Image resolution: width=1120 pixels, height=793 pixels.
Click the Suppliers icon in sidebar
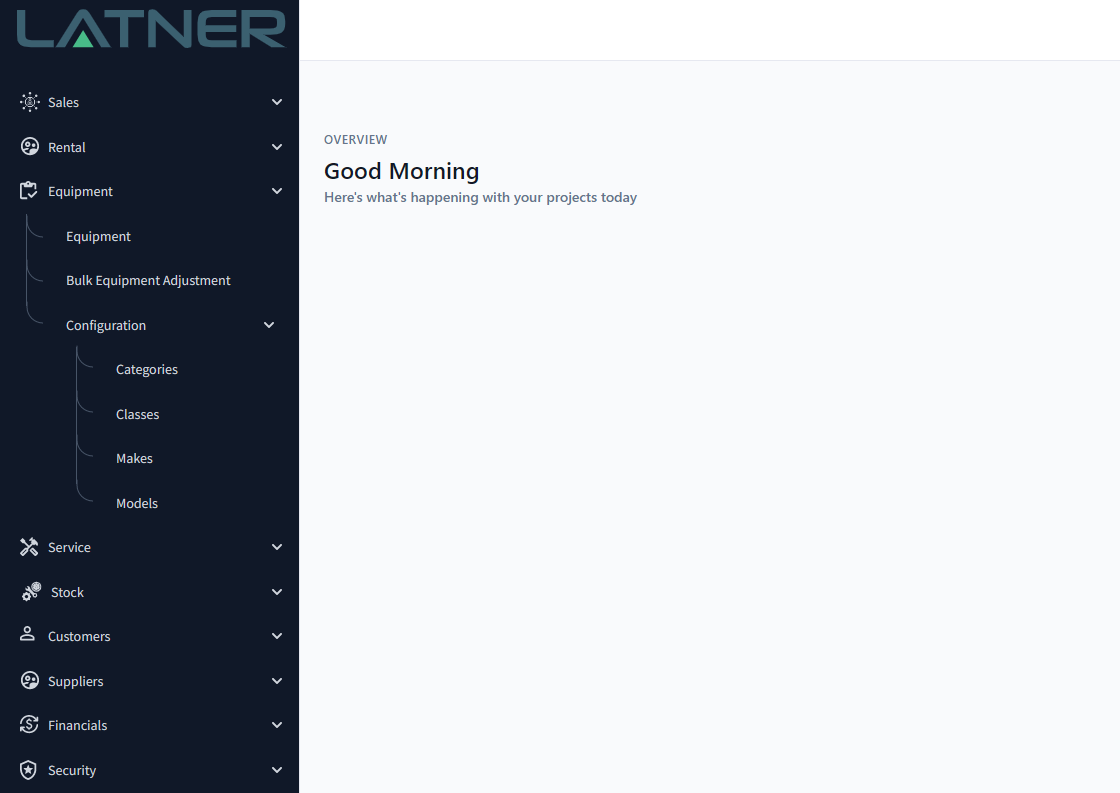pyautogui.click(x=29, y=681)
